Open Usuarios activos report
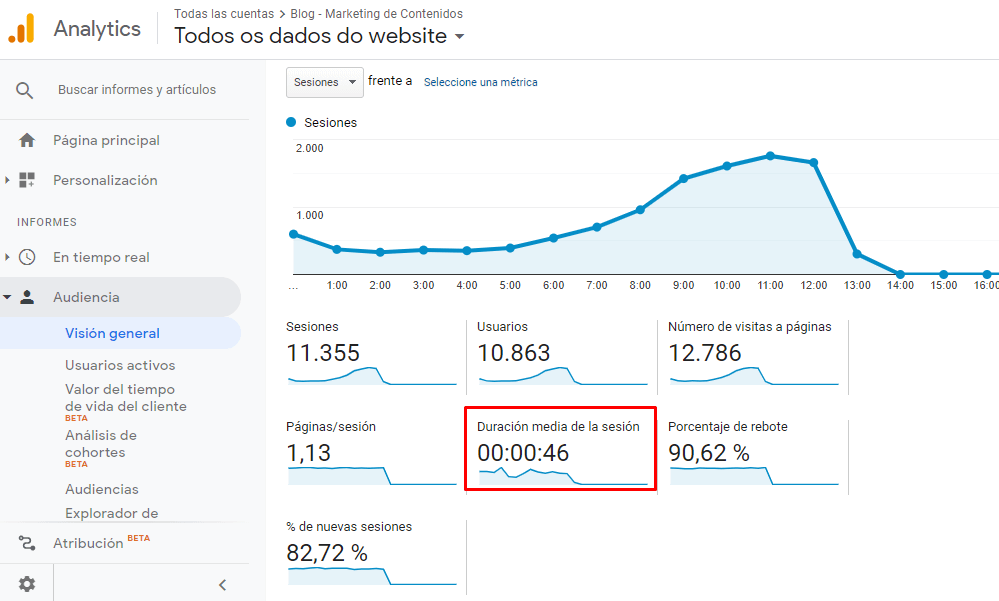This screenshot has height=601, width=999. 120,365
